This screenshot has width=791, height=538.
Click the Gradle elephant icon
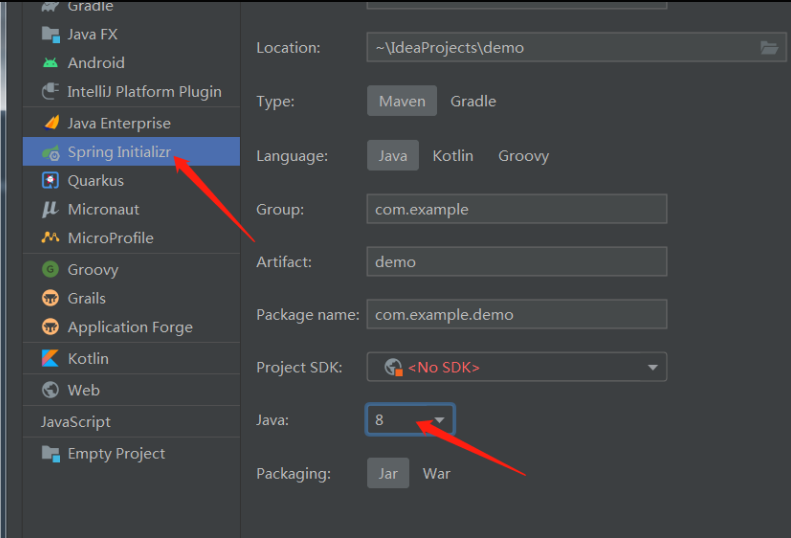coord(50,6)
